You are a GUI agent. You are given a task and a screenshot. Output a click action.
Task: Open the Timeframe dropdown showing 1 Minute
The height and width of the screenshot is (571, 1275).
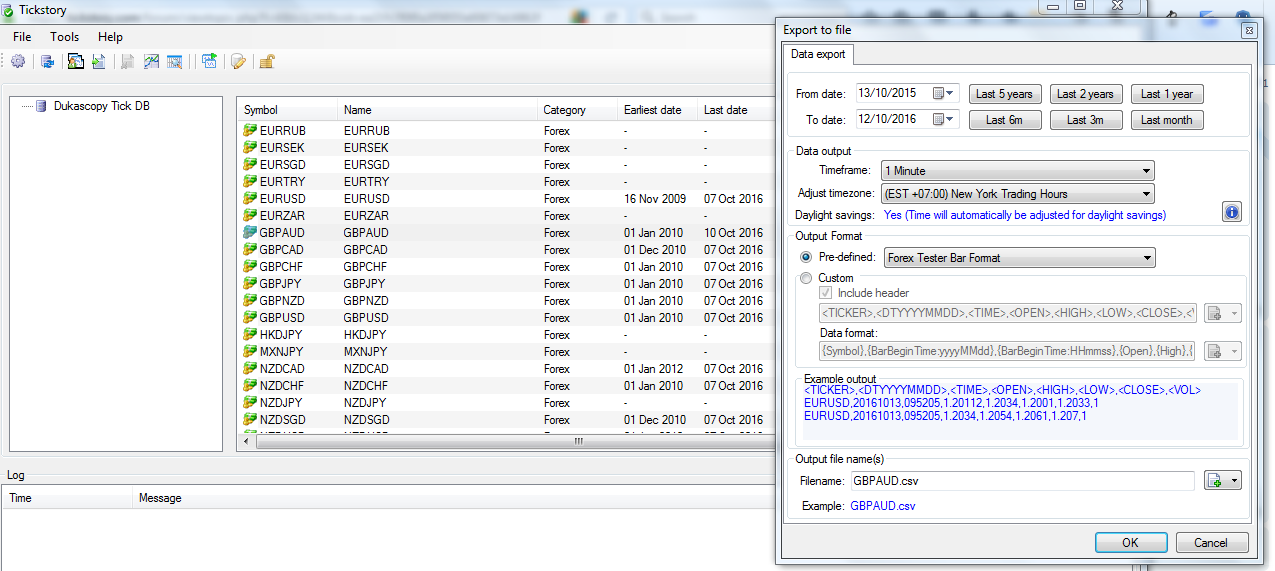coord(1018,171)
